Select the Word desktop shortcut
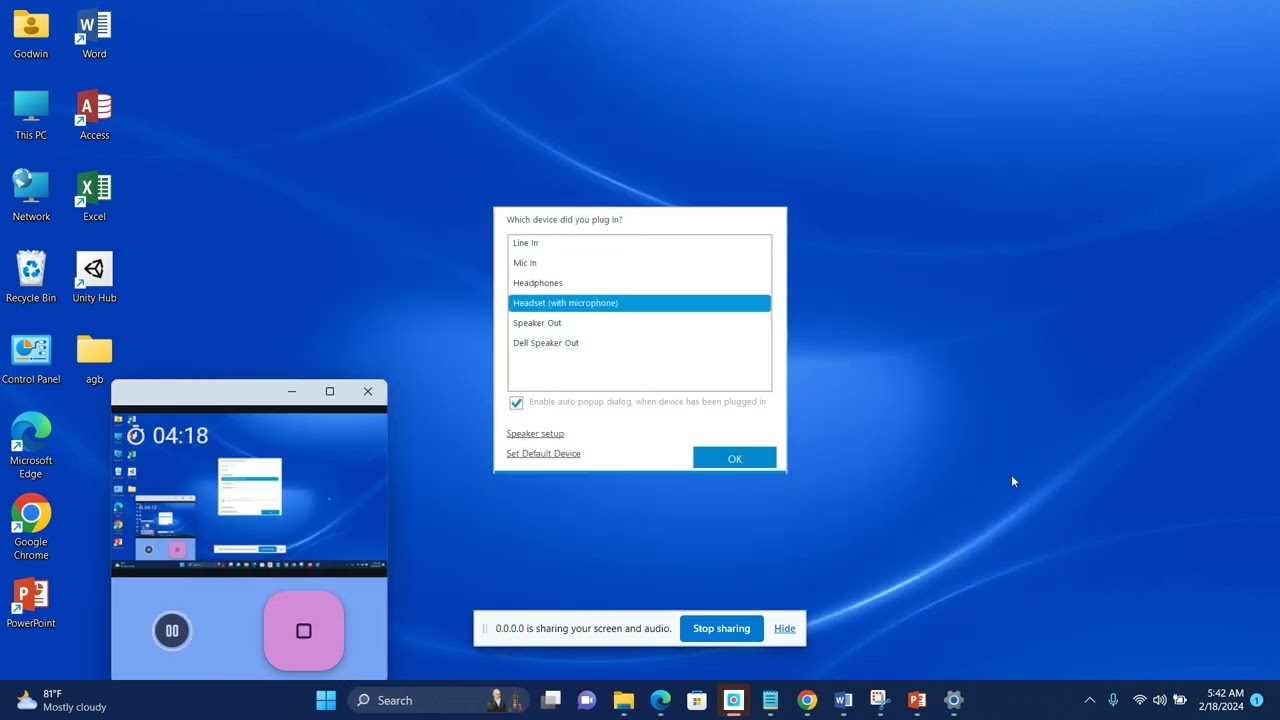1280x720 pixels. tap(94, 34)
